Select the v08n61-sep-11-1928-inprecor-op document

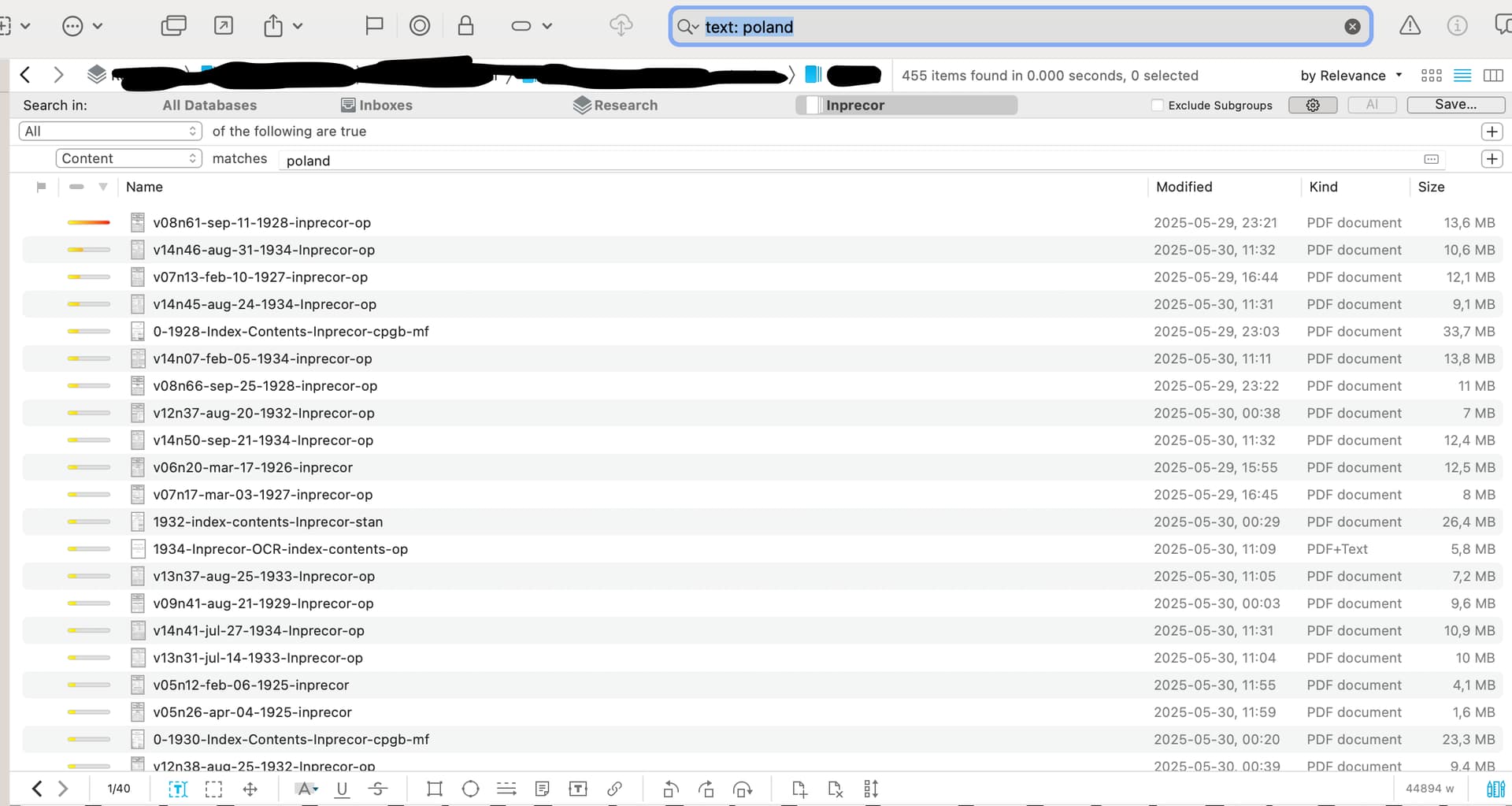[261, 223]
